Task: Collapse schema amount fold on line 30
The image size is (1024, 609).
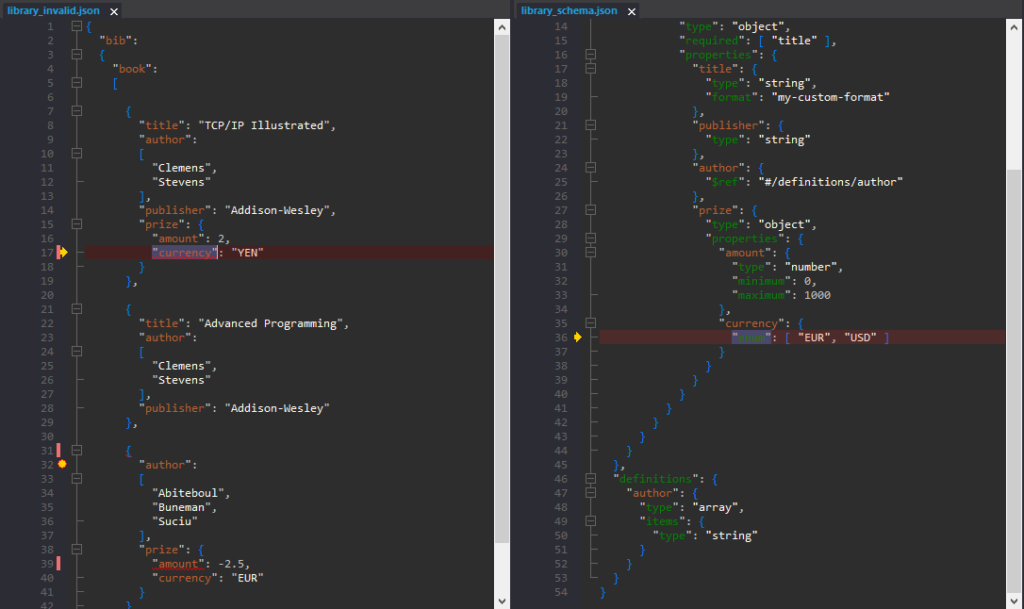Action: [590, 252]
